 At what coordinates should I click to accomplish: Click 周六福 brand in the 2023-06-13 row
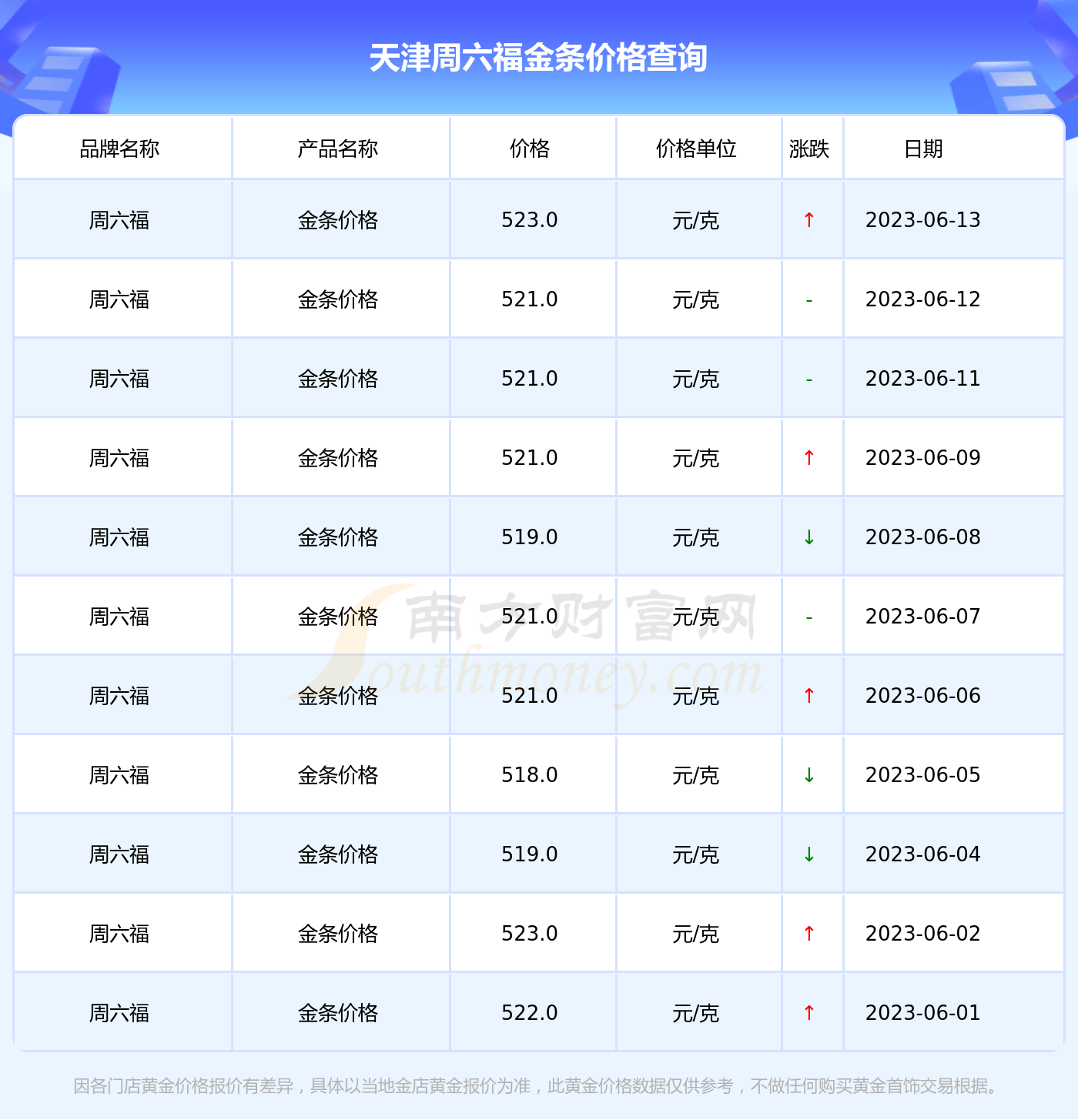tap(119, 221)
